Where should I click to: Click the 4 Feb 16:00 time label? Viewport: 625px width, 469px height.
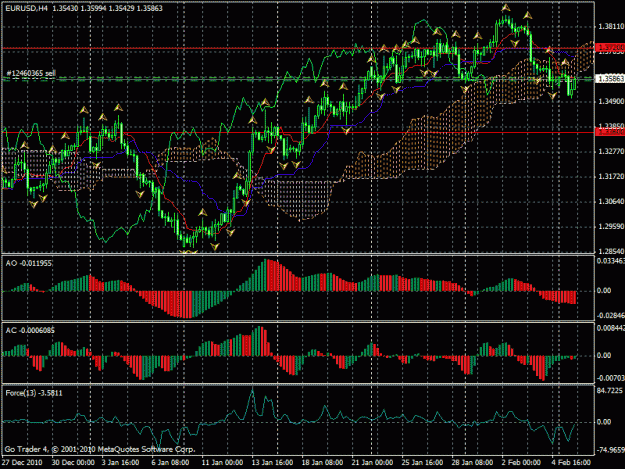[571, 462]
